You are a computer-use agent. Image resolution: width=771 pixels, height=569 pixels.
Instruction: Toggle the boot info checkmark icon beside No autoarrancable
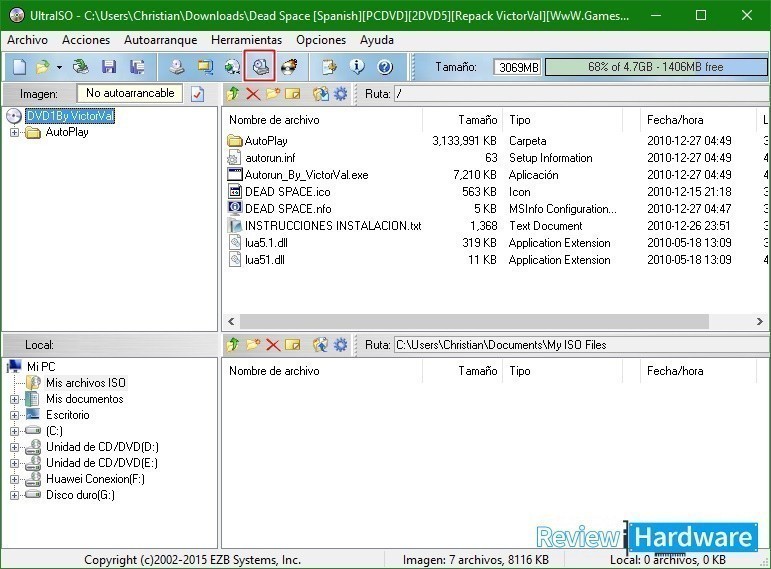point(197,94)
